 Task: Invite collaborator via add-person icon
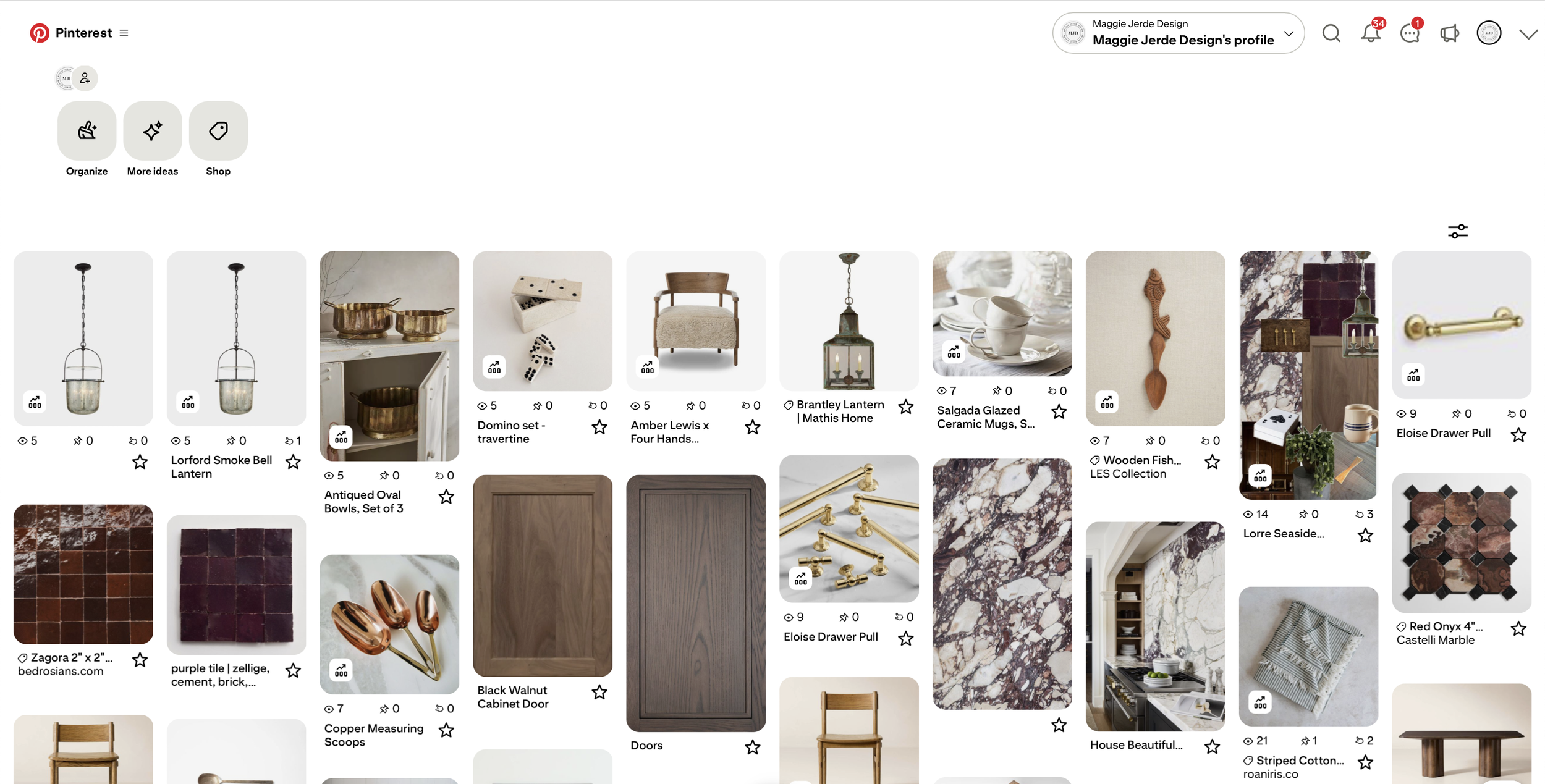85,78
